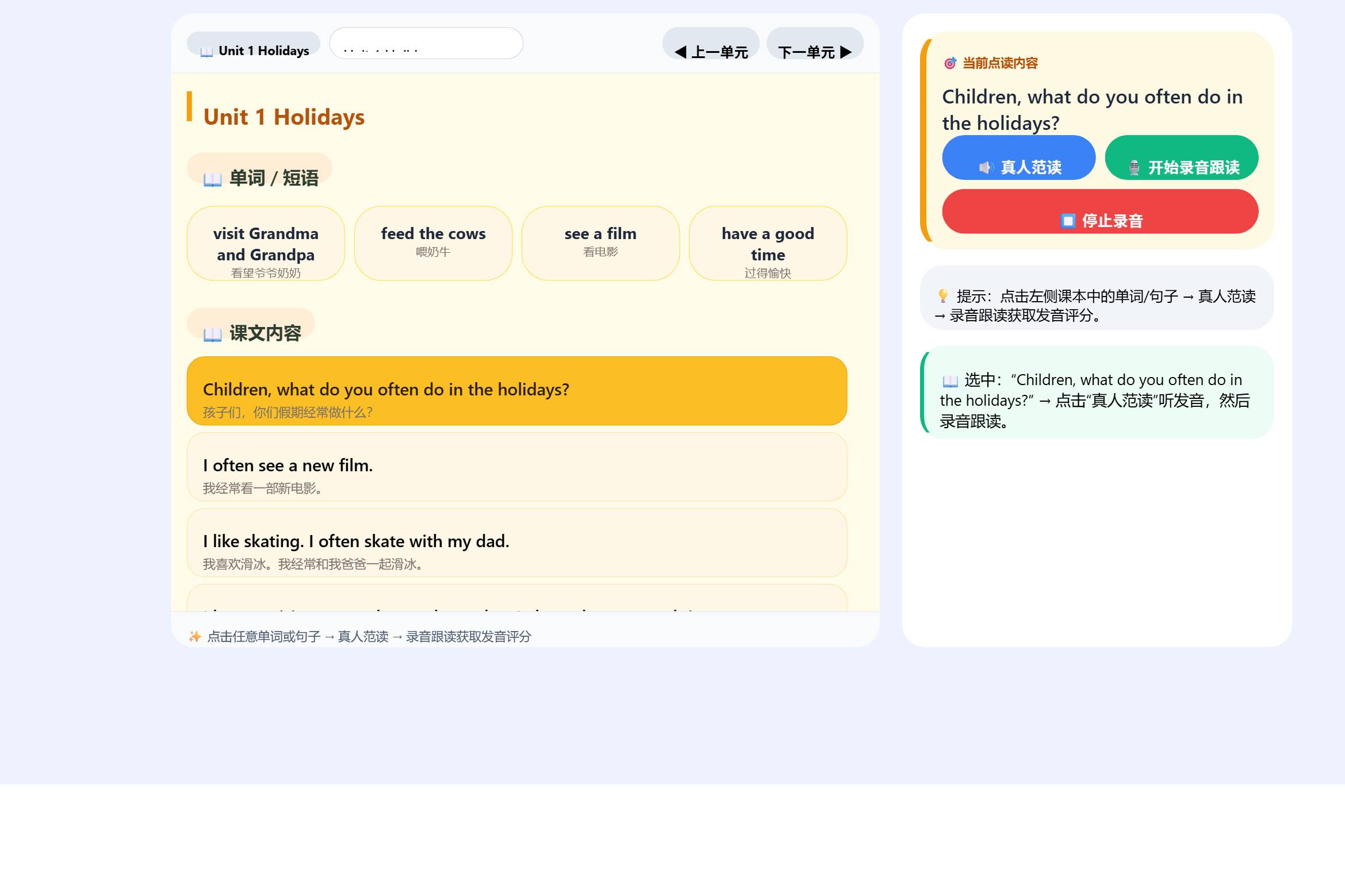This screenshot has height=896, width=1345.
Task: Click the book icon in the Unit 1 badge
Action: pos(206,52)
